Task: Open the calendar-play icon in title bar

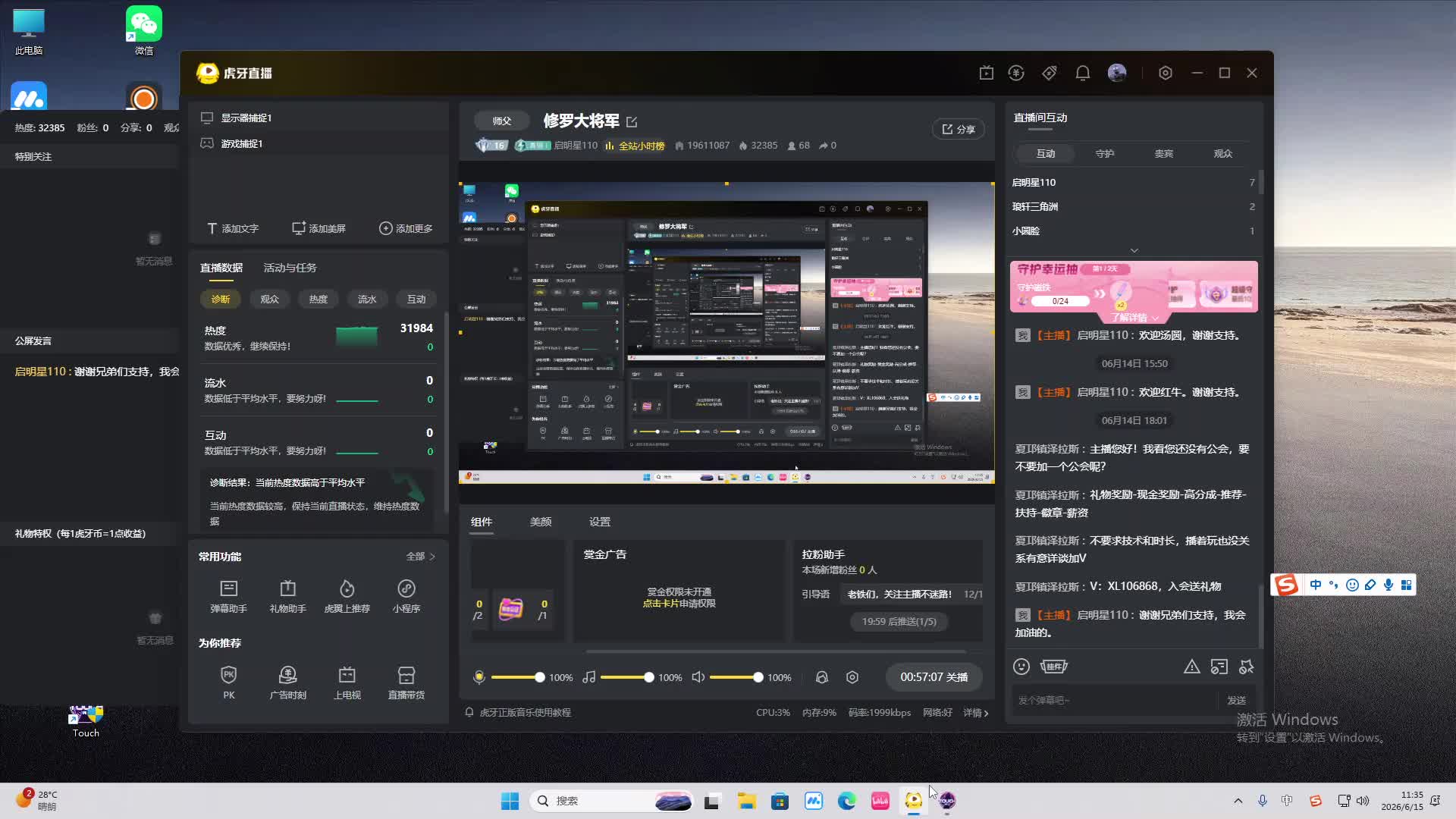Action: tap(986, 73)
